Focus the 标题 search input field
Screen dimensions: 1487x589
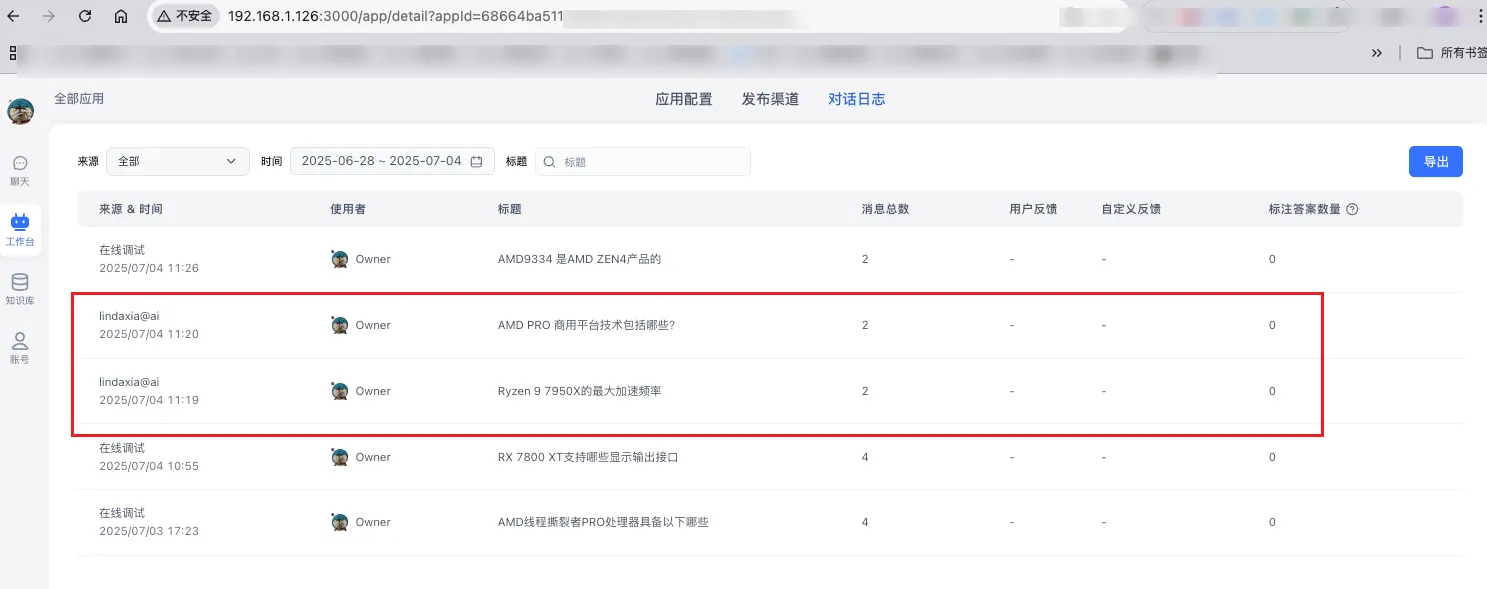[652, 162]
